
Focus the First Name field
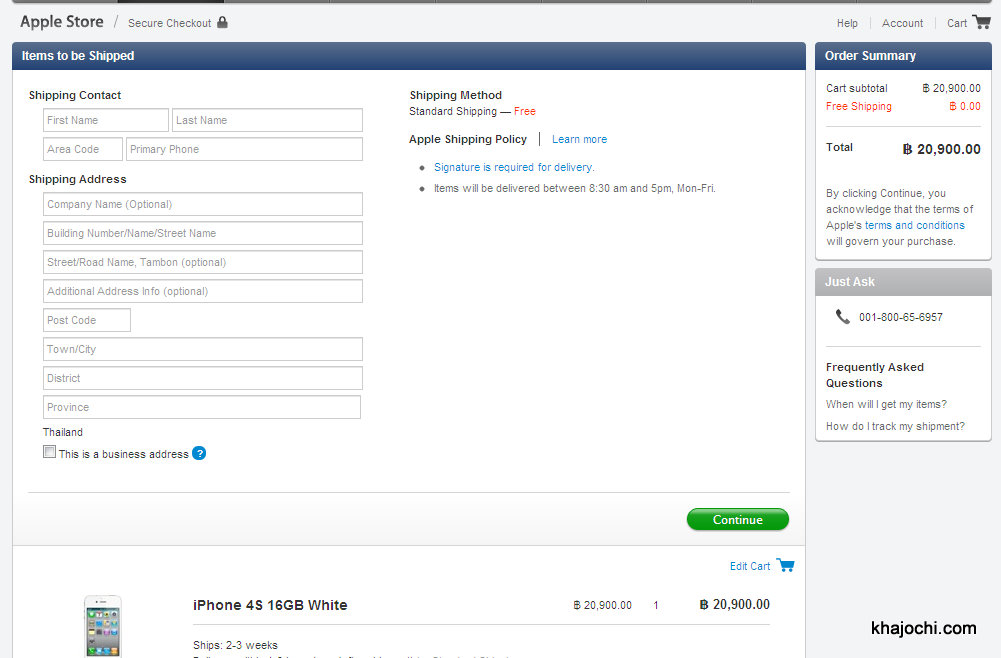click(x=106, y=120)
